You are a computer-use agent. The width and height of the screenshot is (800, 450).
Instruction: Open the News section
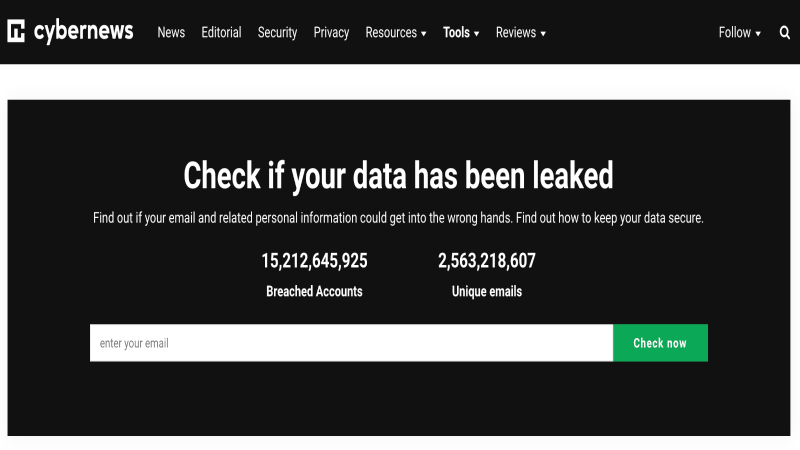(x=171, y=33)
